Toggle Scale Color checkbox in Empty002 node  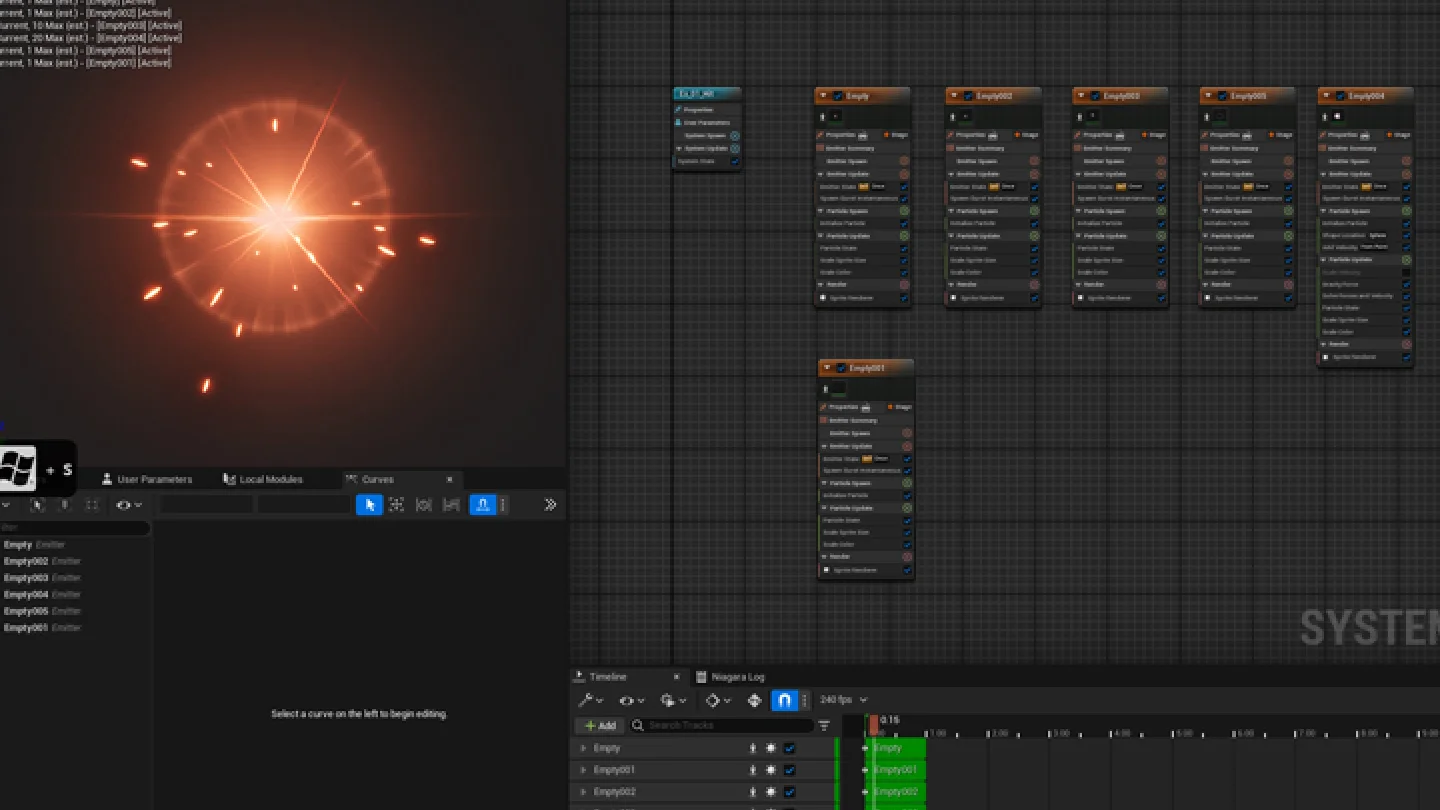tap(1035, 272)
